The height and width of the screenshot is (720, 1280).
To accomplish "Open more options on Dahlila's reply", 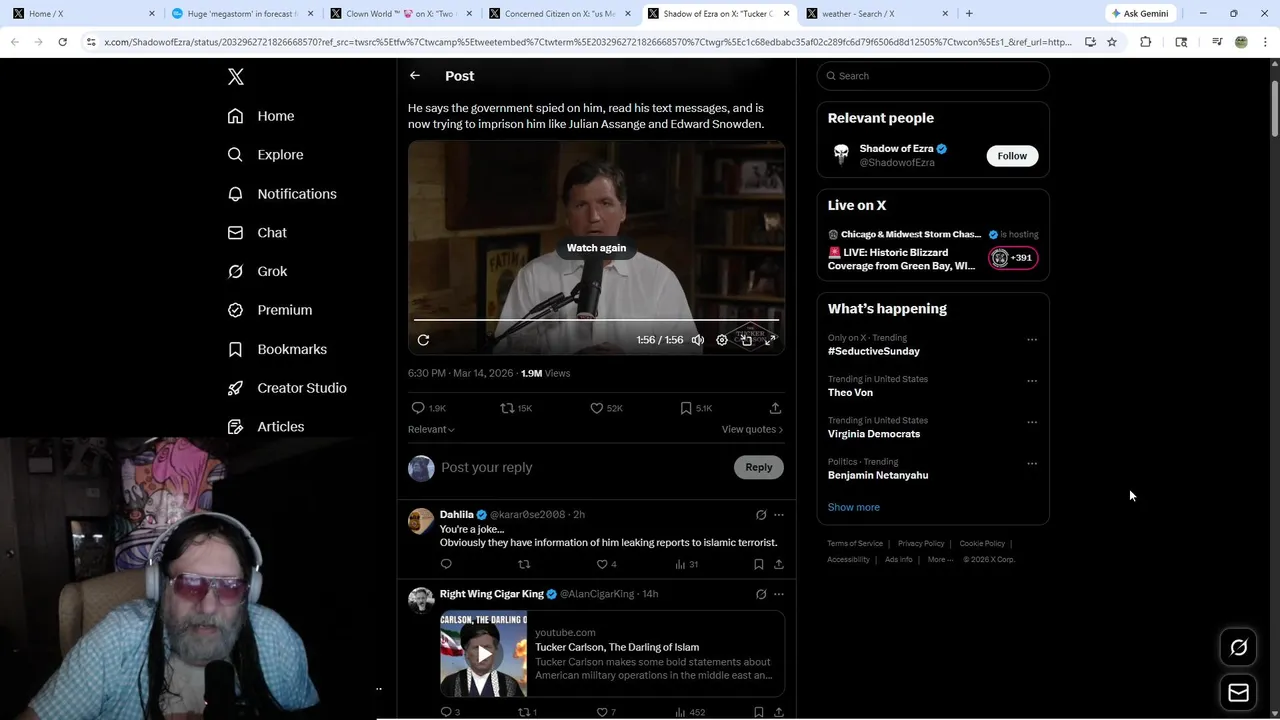I will point(779,515).
